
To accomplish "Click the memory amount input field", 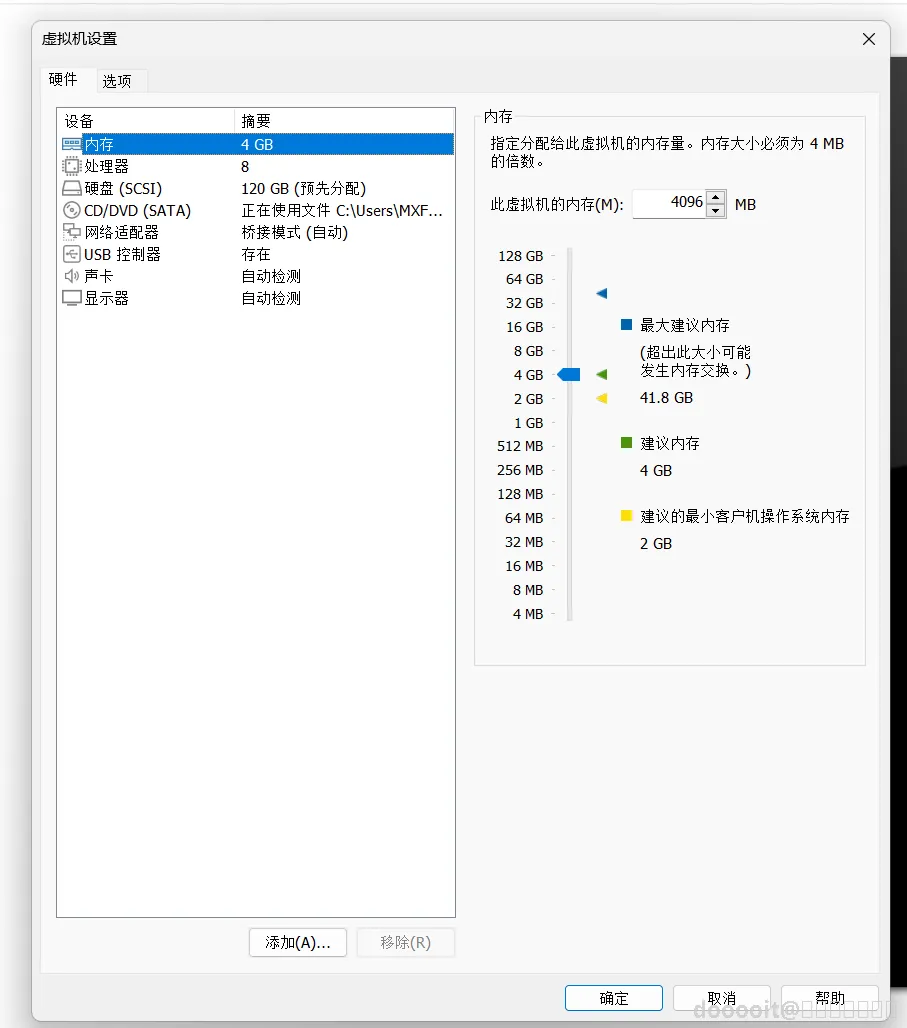I will (672, 202).
